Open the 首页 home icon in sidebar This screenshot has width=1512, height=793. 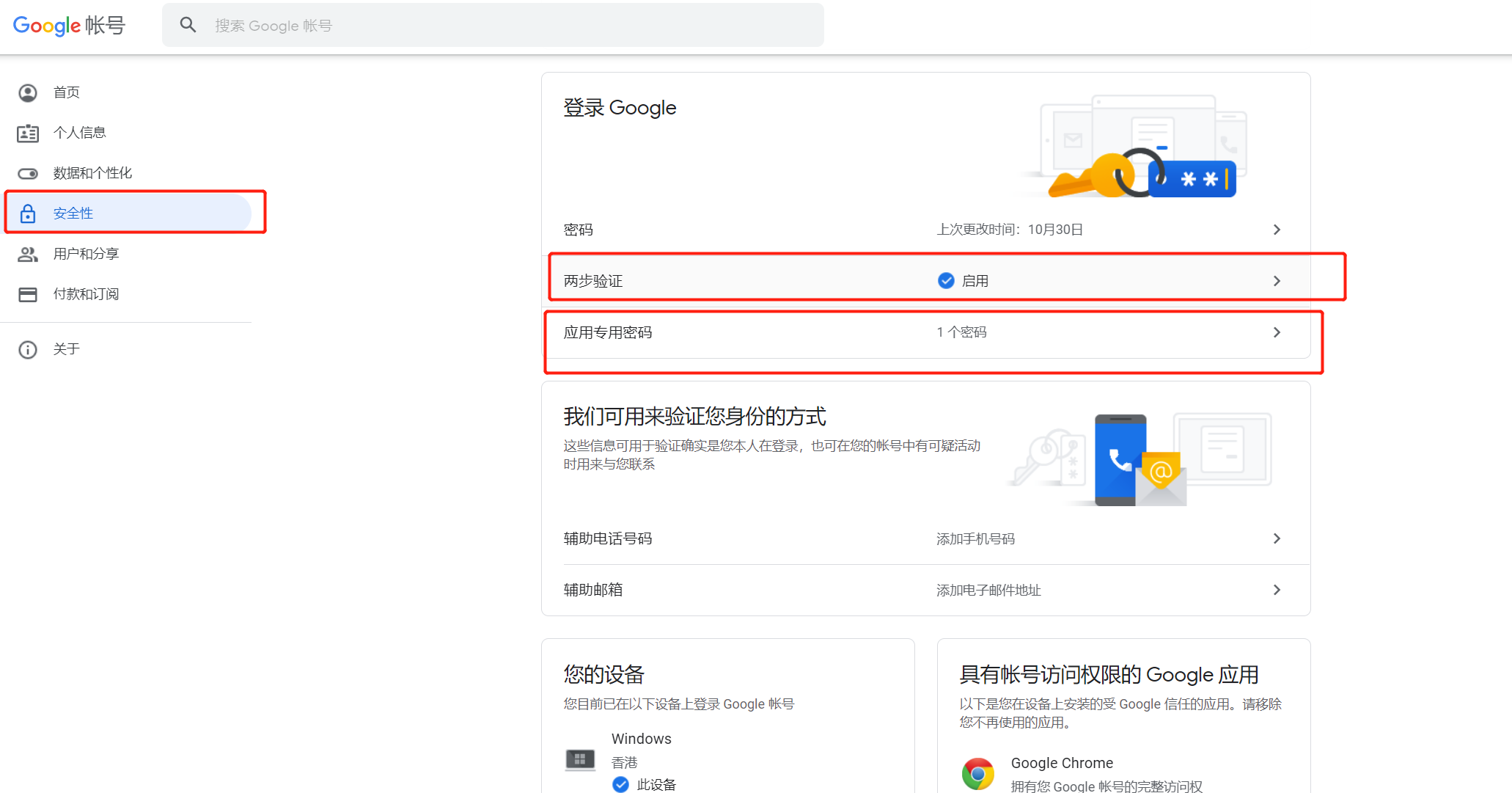28,92
